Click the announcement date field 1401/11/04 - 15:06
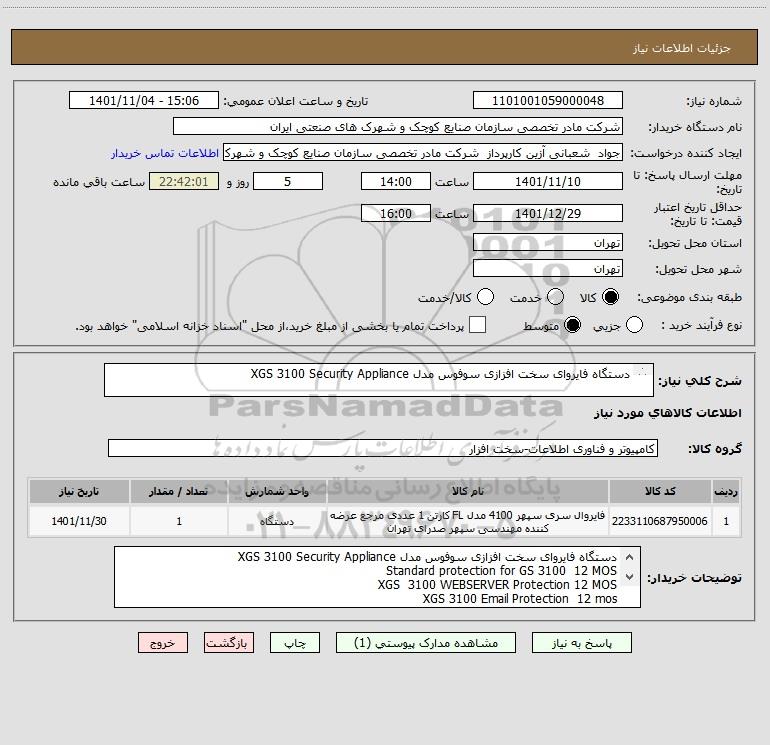The image size is (770, 745). point(144,100)
